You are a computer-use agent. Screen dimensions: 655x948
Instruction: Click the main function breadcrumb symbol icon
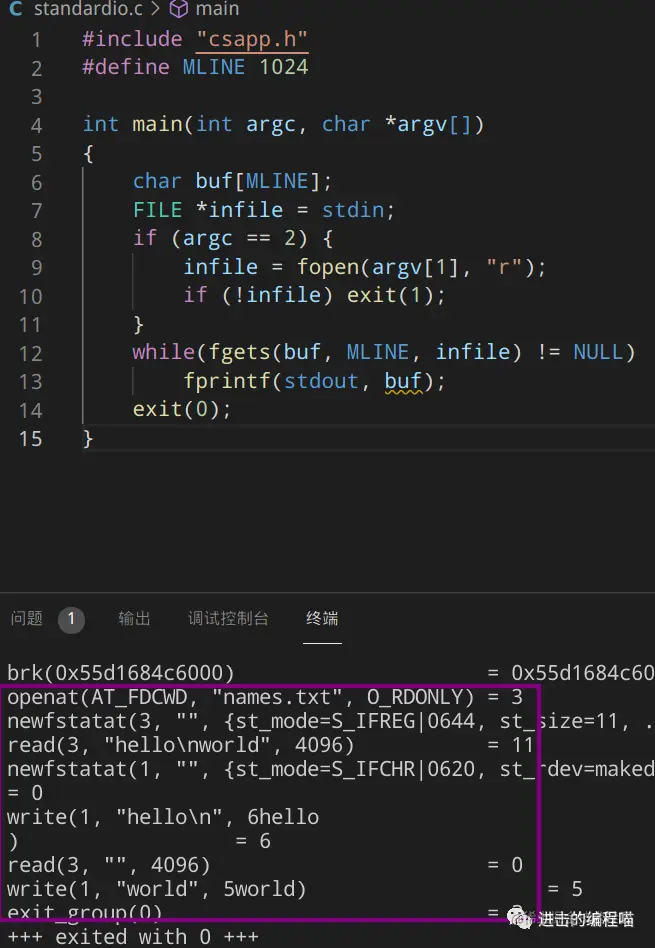coord(178,8)
